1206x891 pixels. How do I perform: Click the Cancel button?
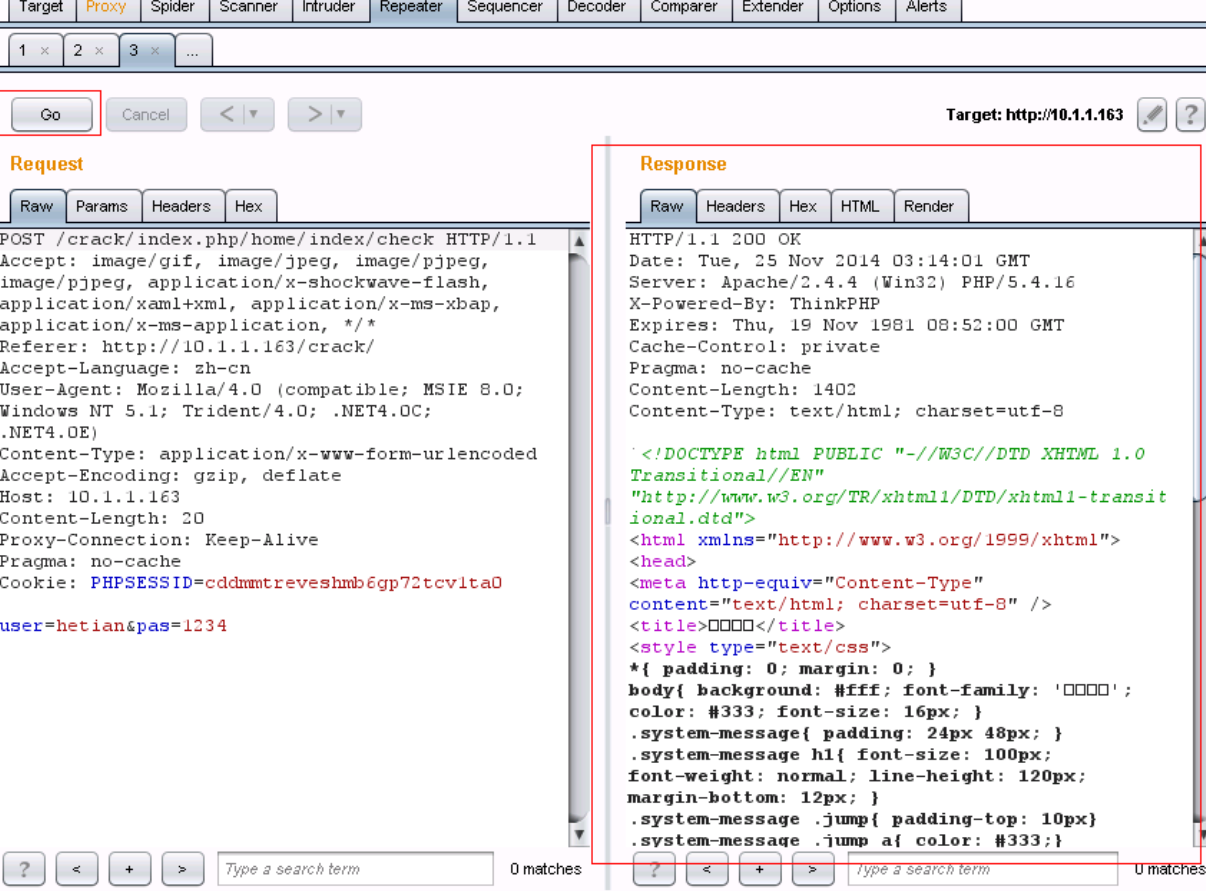[145, 115]
